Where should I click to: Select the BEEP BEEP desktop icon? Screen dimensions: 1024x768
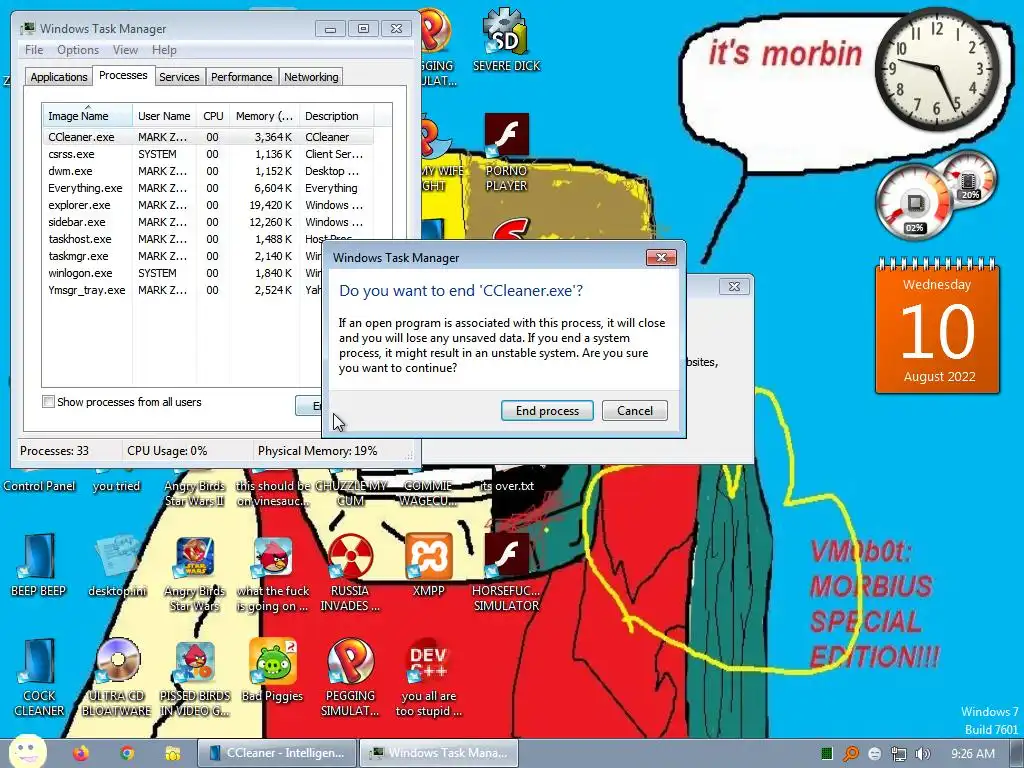[x=39, y=566]
